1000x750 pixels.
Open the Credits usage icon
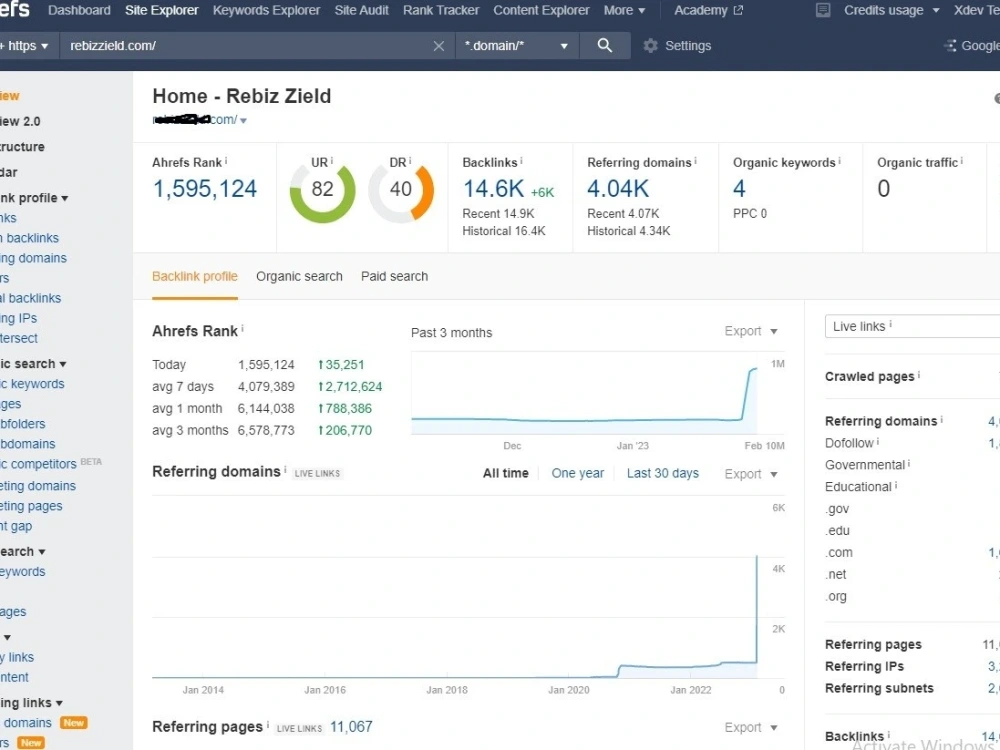tap(823, 10)
